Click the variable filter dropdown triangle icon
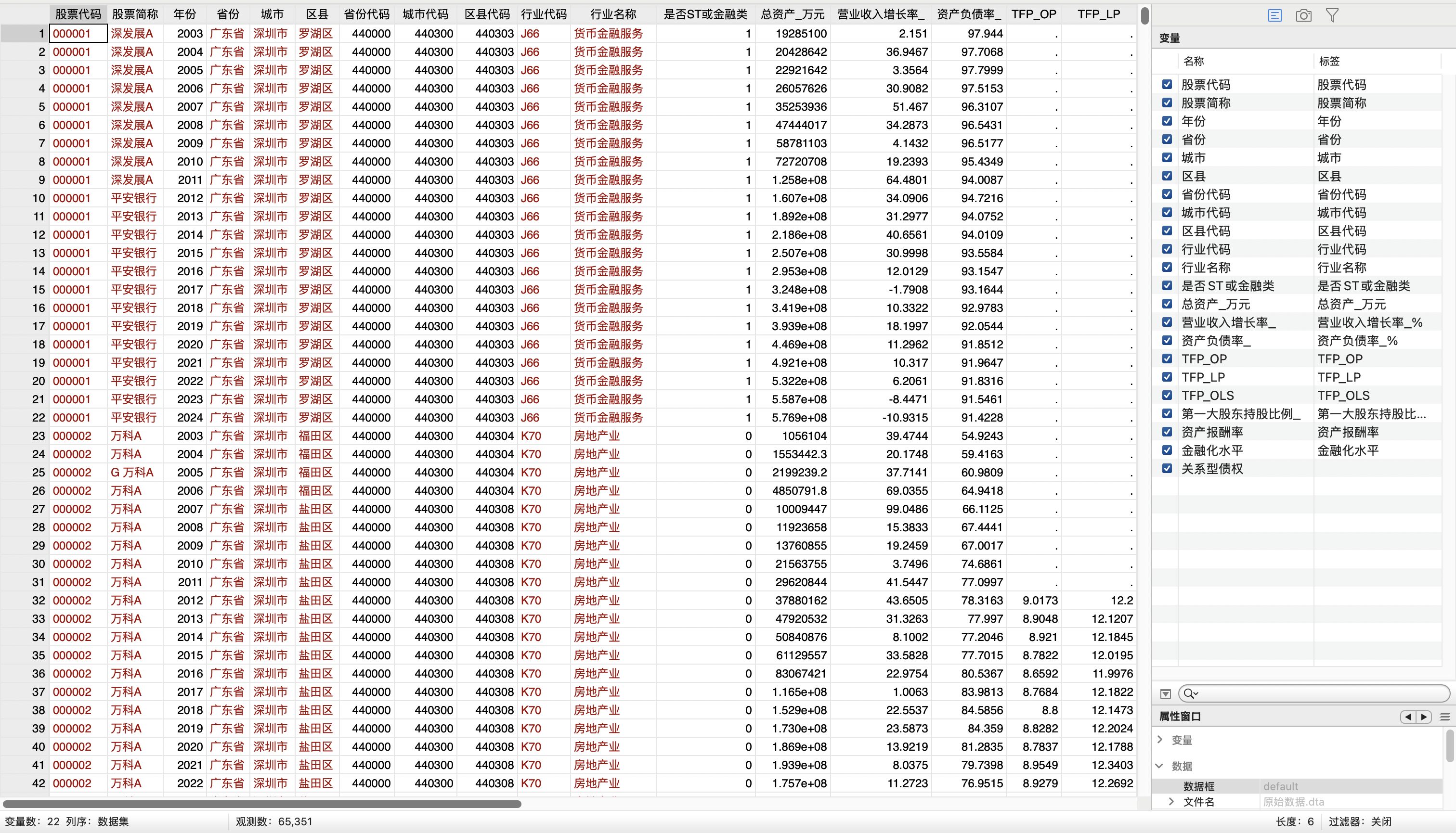Image resolution: width=1456 pixels, height=833 pixels. coord(1165,694)
